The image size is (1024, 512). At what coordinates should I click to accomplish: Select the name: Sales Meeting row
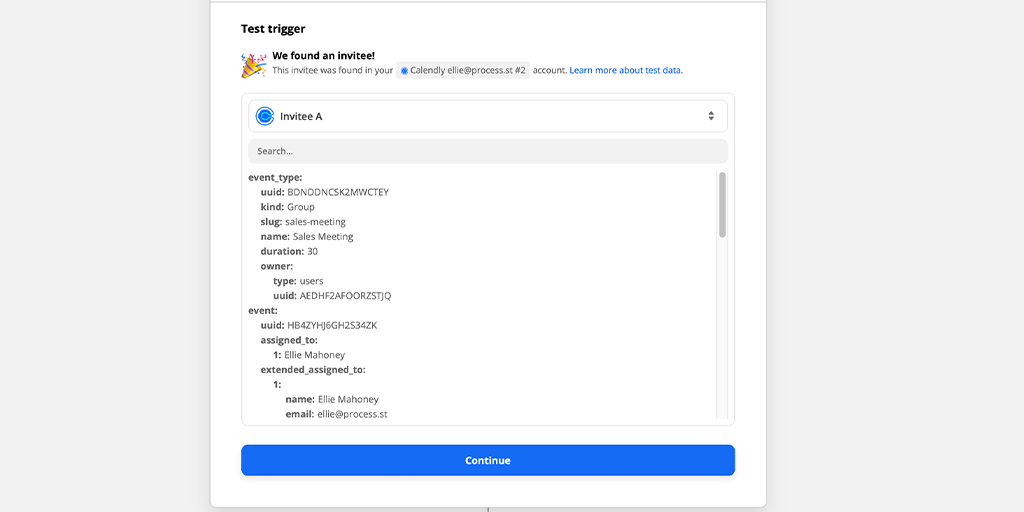(x=307, y=236)
